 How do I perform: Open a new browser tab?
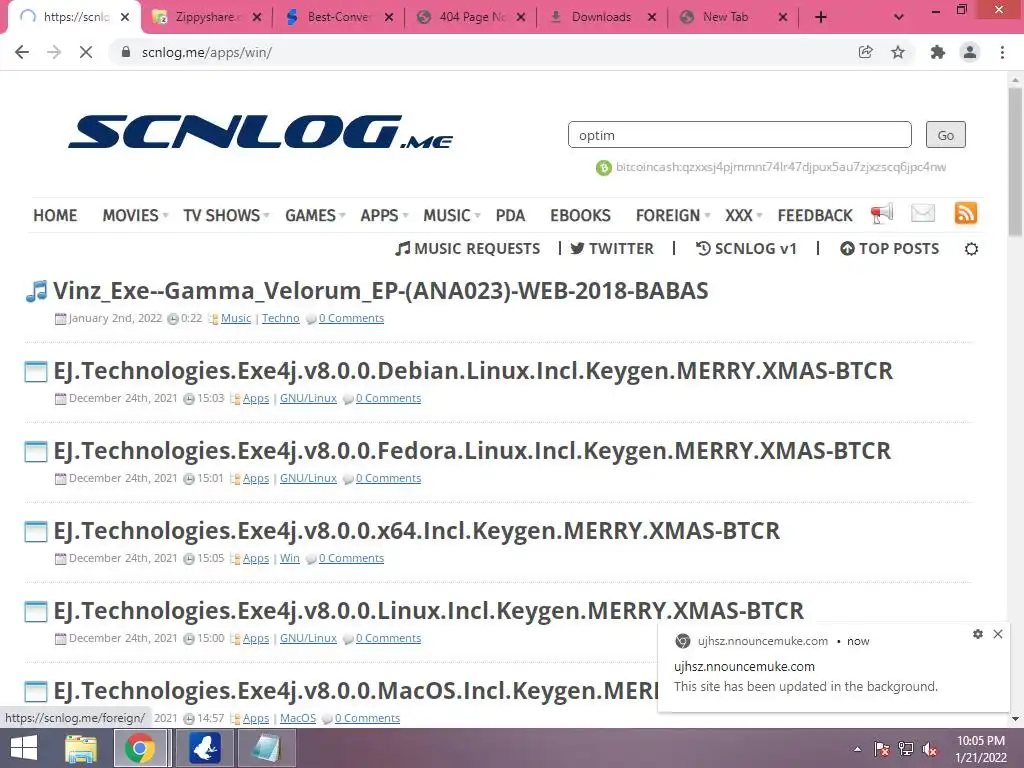click(821, 18)
